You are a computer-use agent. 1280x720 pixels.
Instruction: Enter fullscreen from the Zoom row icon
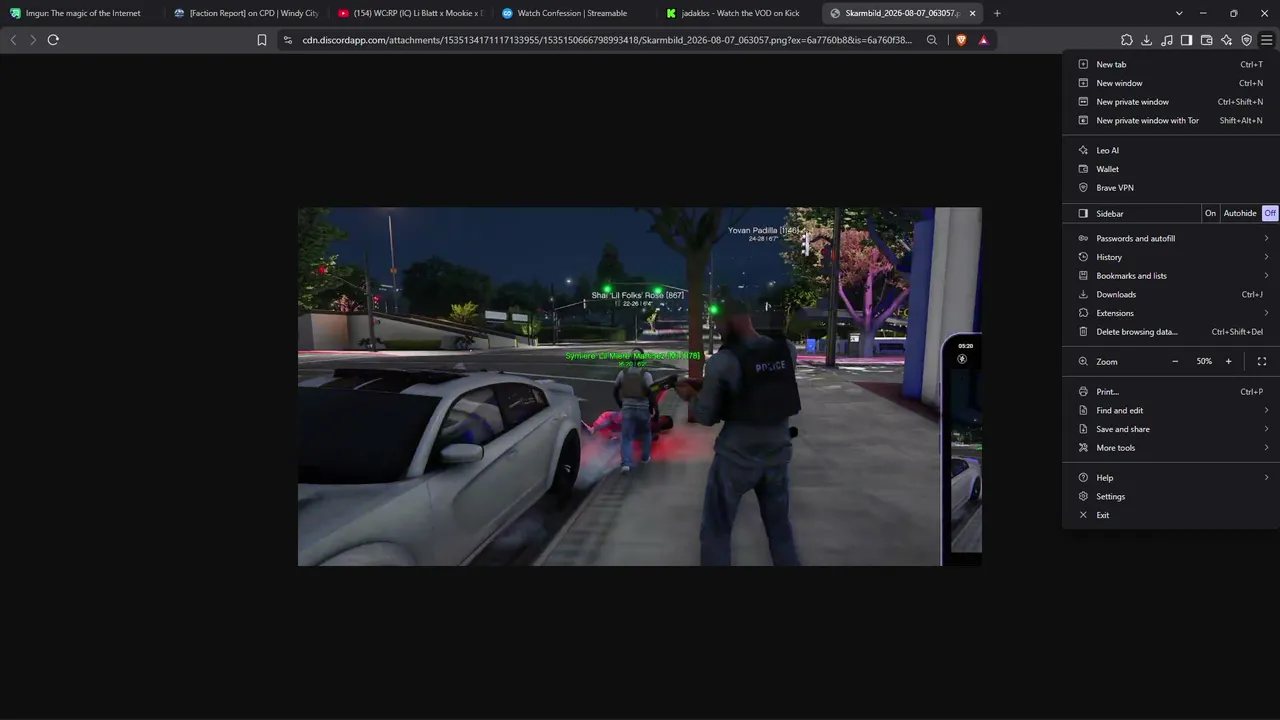(1261, 361)
